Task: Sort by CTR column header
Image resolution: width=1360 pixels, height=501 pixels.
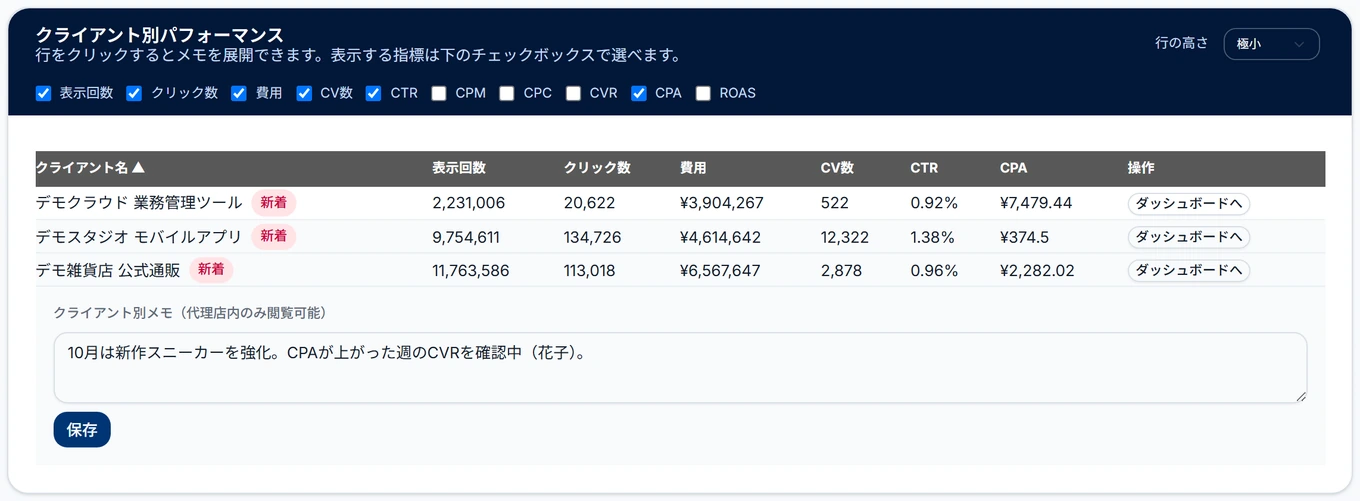Action: point(924,168)
